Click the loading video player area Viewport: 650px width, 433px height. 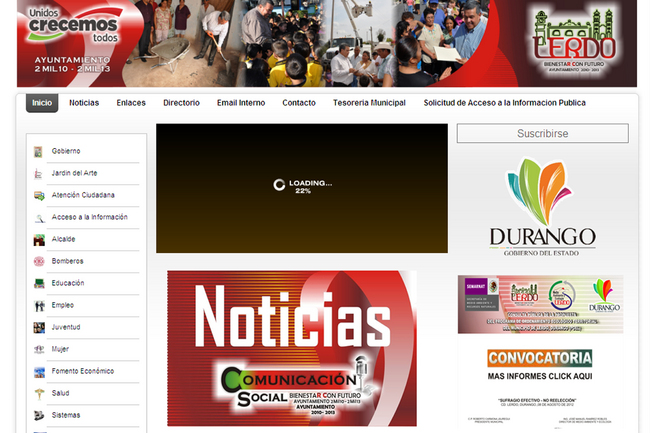302,188
